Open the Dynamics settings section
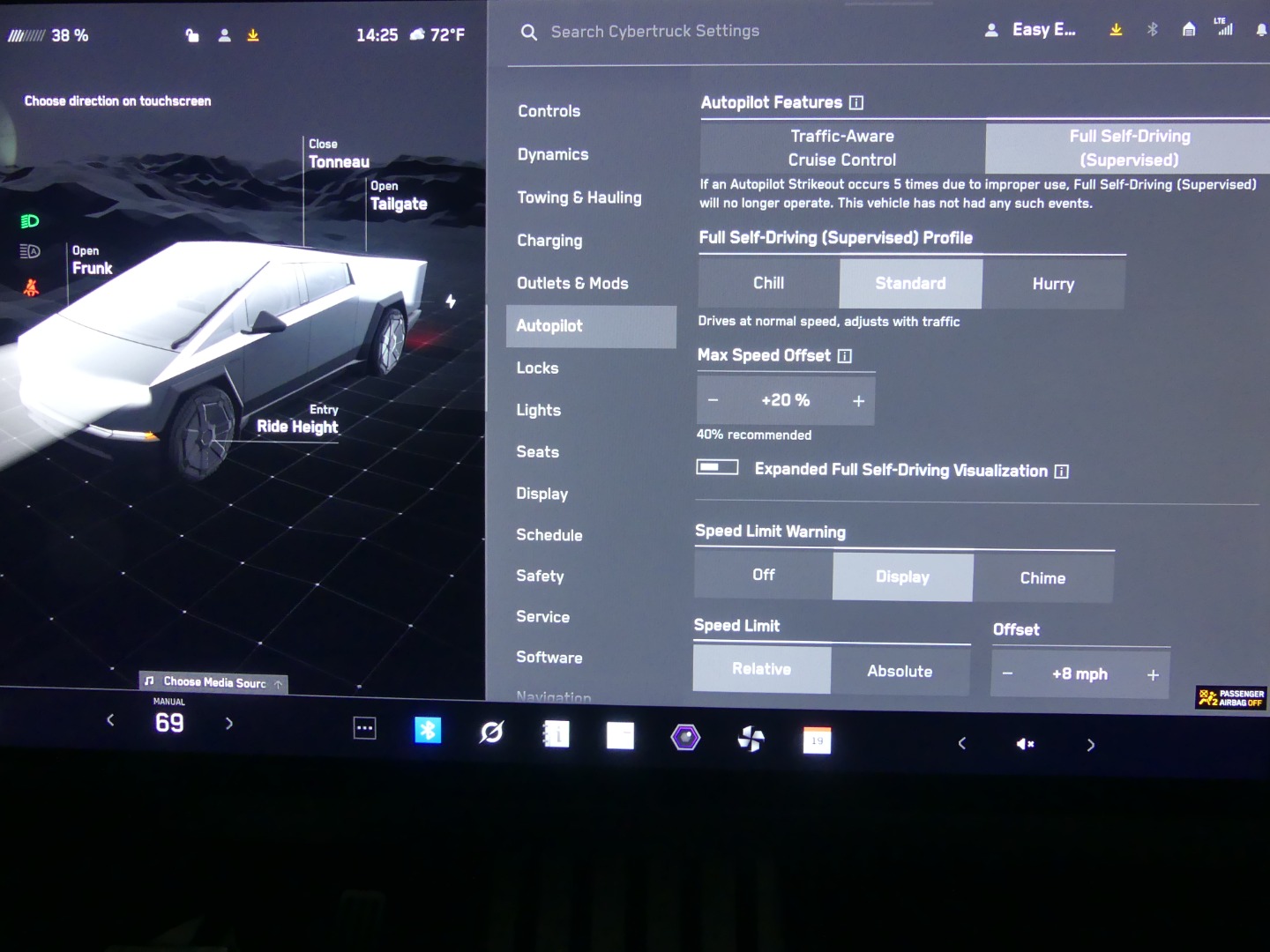Screen dimensions: 1270x952 (x=553, y=154)
